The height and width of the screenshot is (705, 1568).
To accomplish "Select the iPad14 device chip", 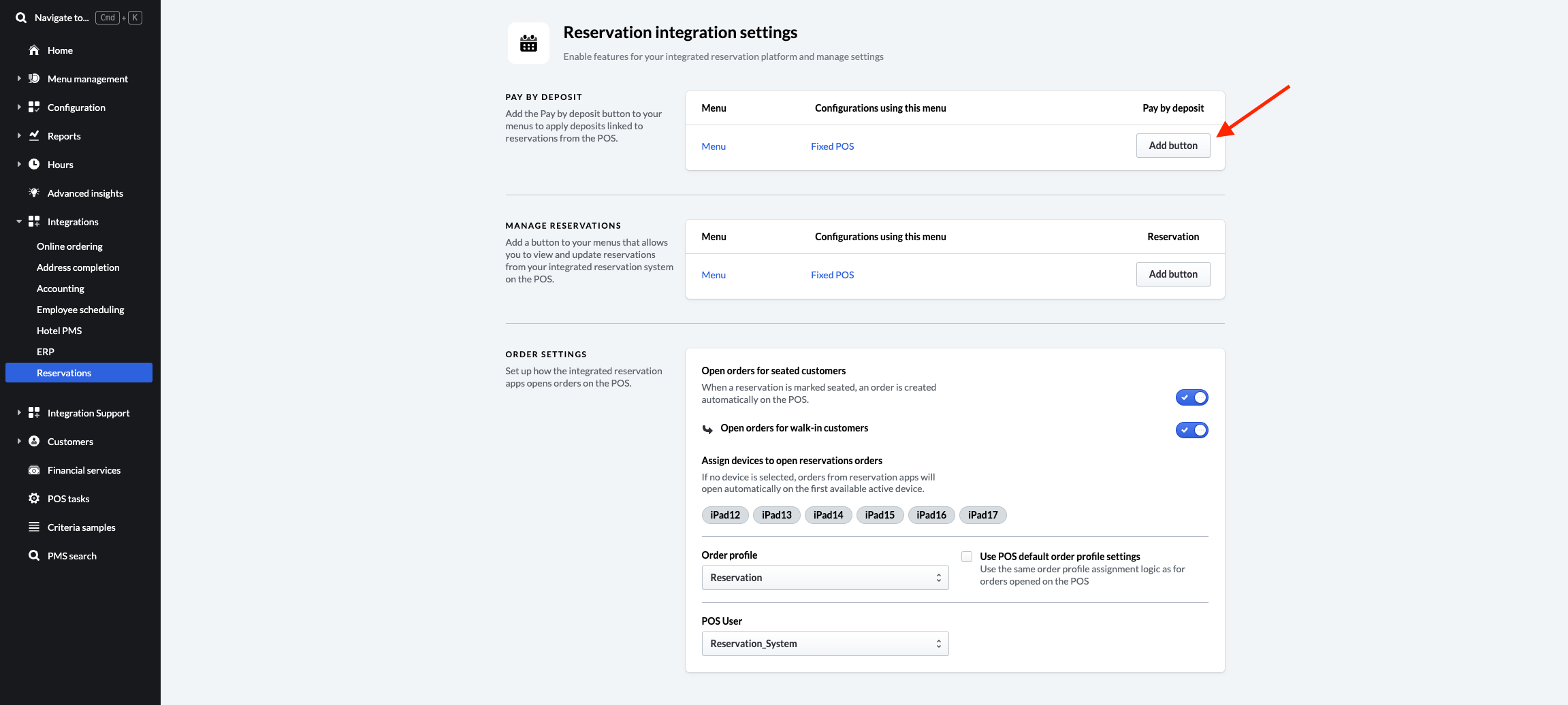I will click(x=829, y=515).
